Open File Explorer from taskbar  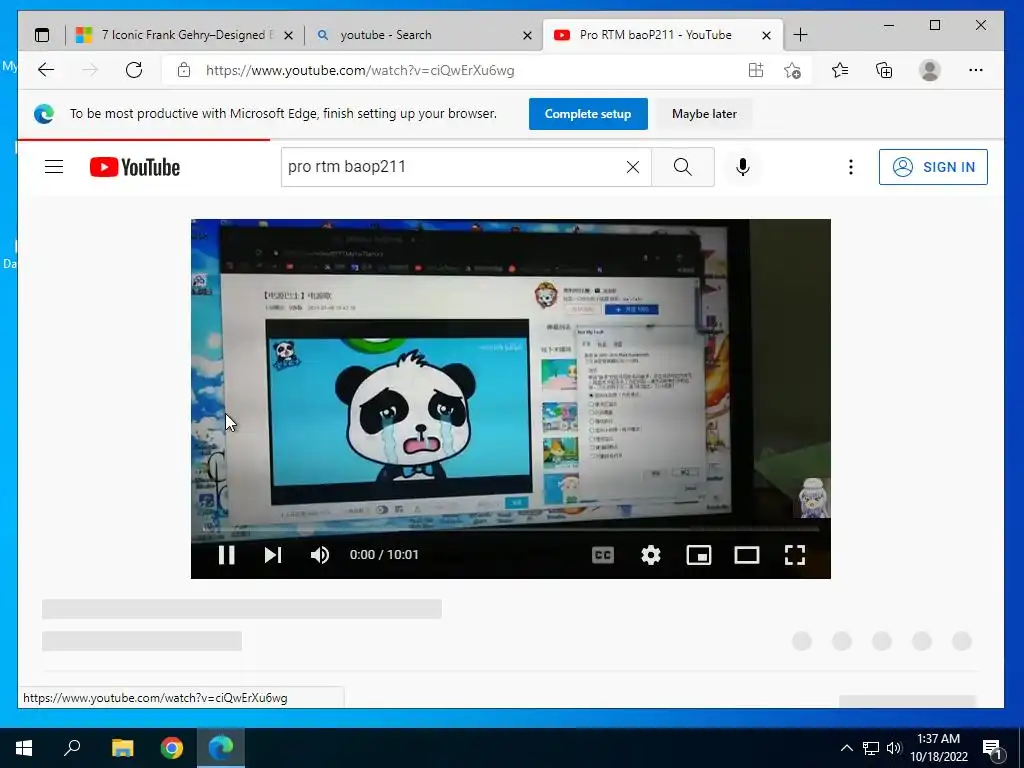tap(122, 748)
